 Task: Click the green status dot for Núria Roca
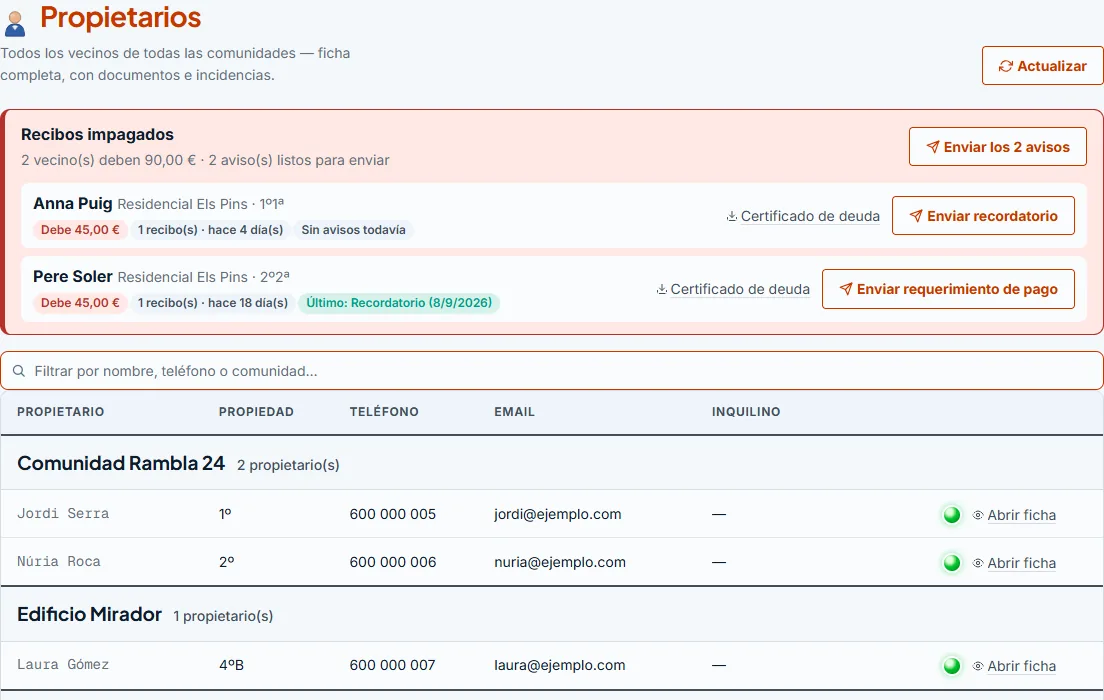952,563
